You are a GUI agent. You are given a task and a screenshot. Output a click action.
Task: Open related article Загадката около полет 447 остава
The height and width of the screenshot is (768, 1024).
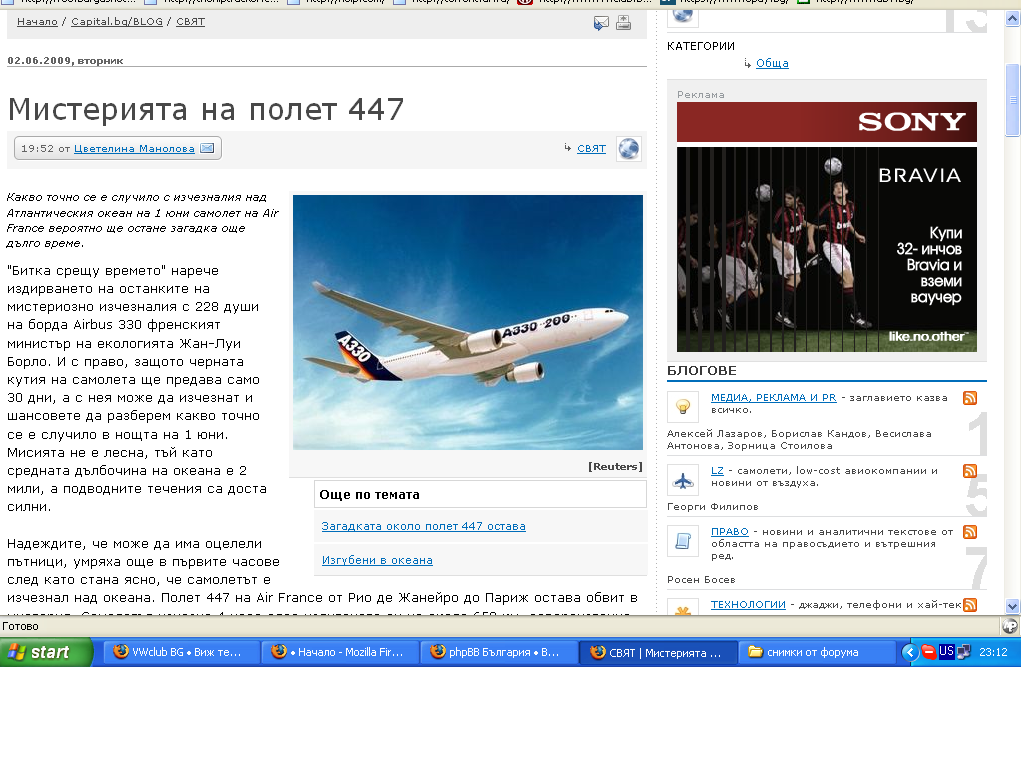[x=423, y=526]
